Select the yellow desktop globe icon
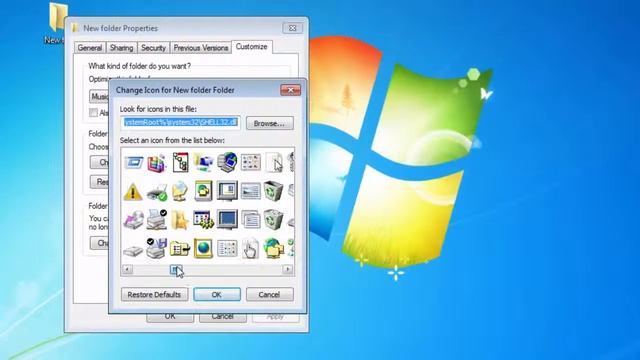 tap(180, 191)
